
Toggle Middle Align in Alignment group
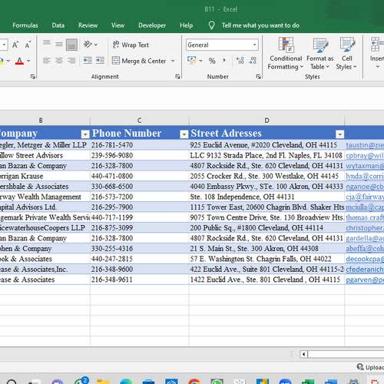[x=59, y=44]
